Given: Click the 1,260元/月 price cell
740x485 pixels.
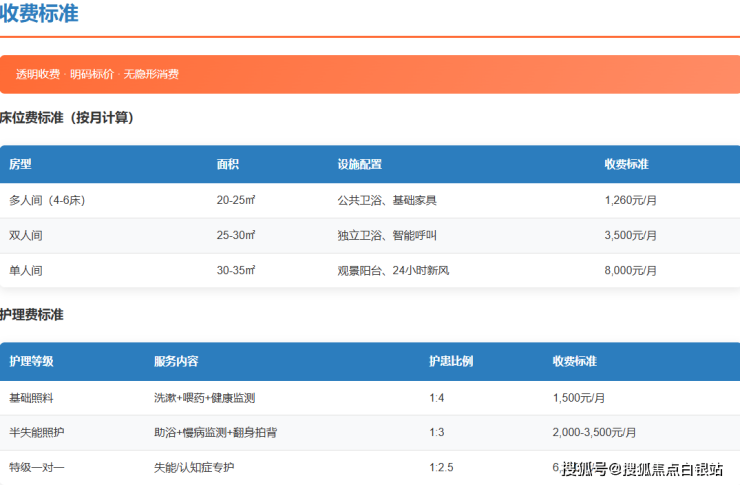Looking at the screenshot, I should tap(630, 200).
